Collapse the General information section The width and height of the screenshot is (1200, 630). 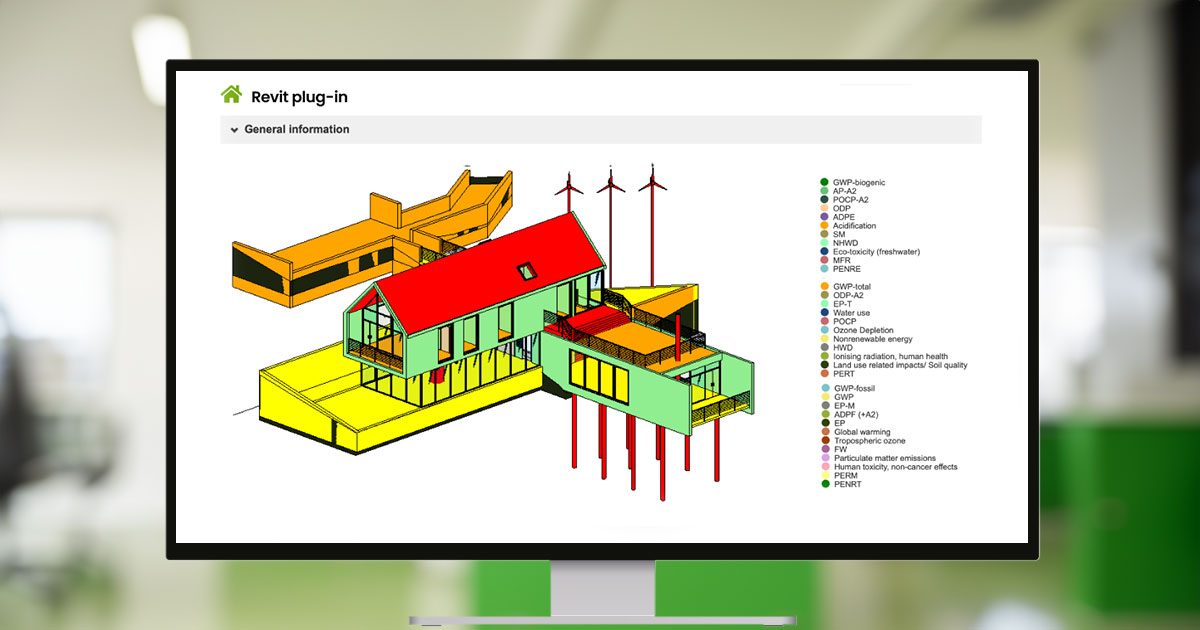(234, 130)
